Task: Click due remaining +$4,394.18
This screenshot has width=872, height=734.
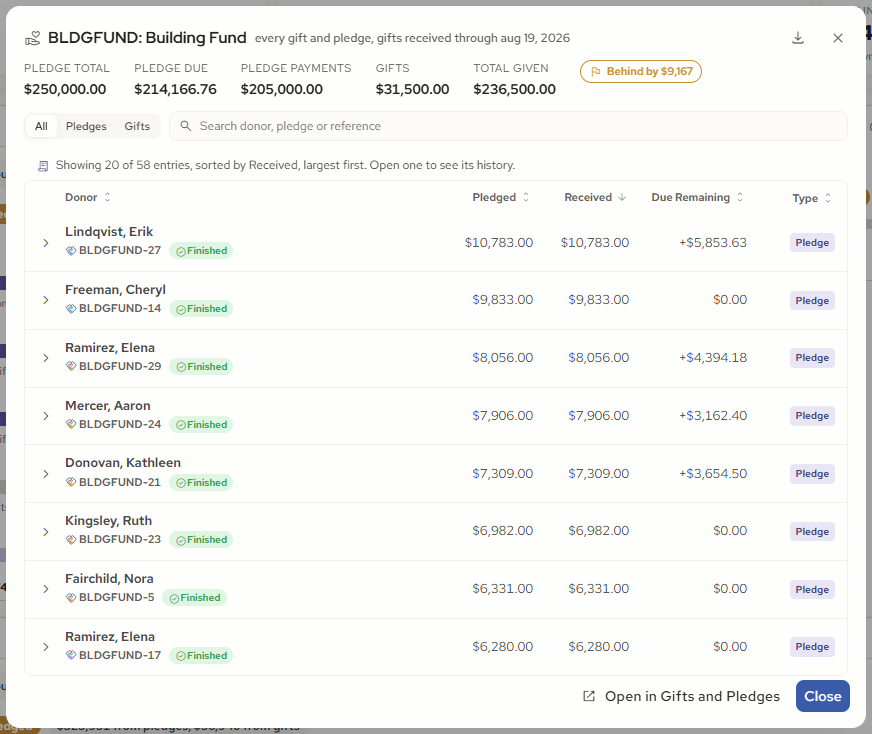Action: [x=712, y=358]
